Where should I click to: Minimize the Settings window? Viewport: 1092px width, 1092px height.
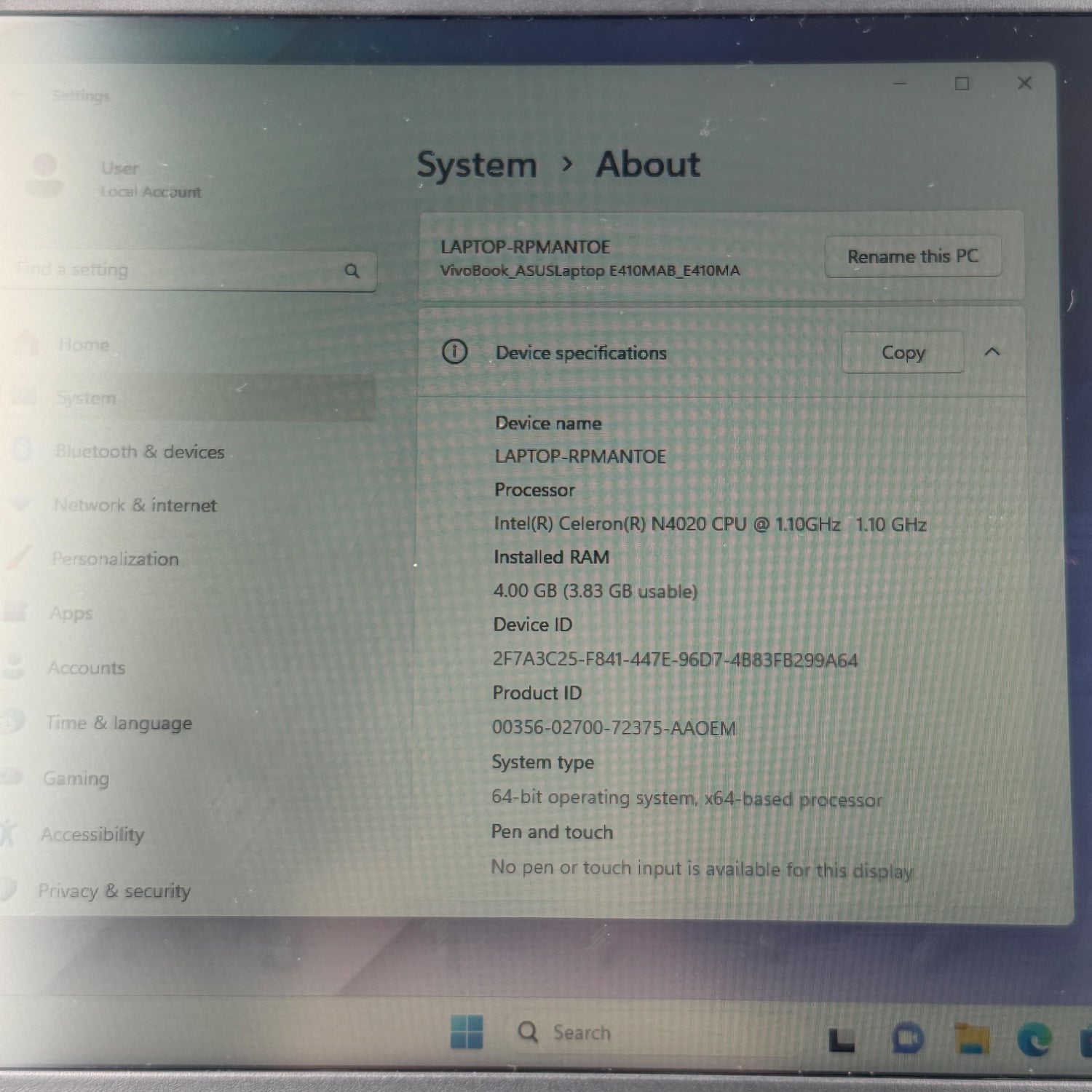pos(901,84)
